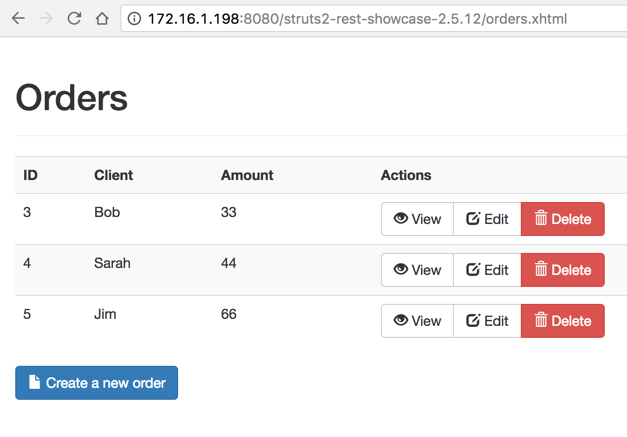The image size is (627, 437).
Task: Edit order 5 for Jim
Action: [487, 321]
